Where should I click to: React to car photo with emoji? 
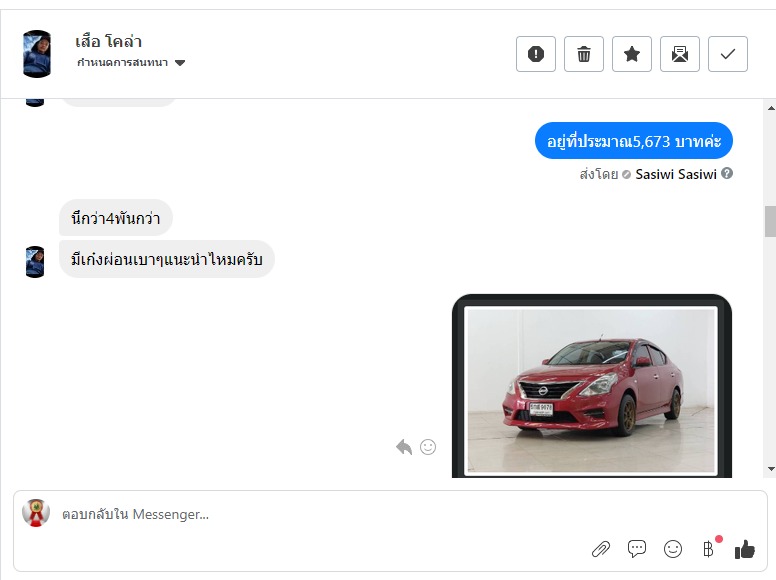[x=428, y=447]
